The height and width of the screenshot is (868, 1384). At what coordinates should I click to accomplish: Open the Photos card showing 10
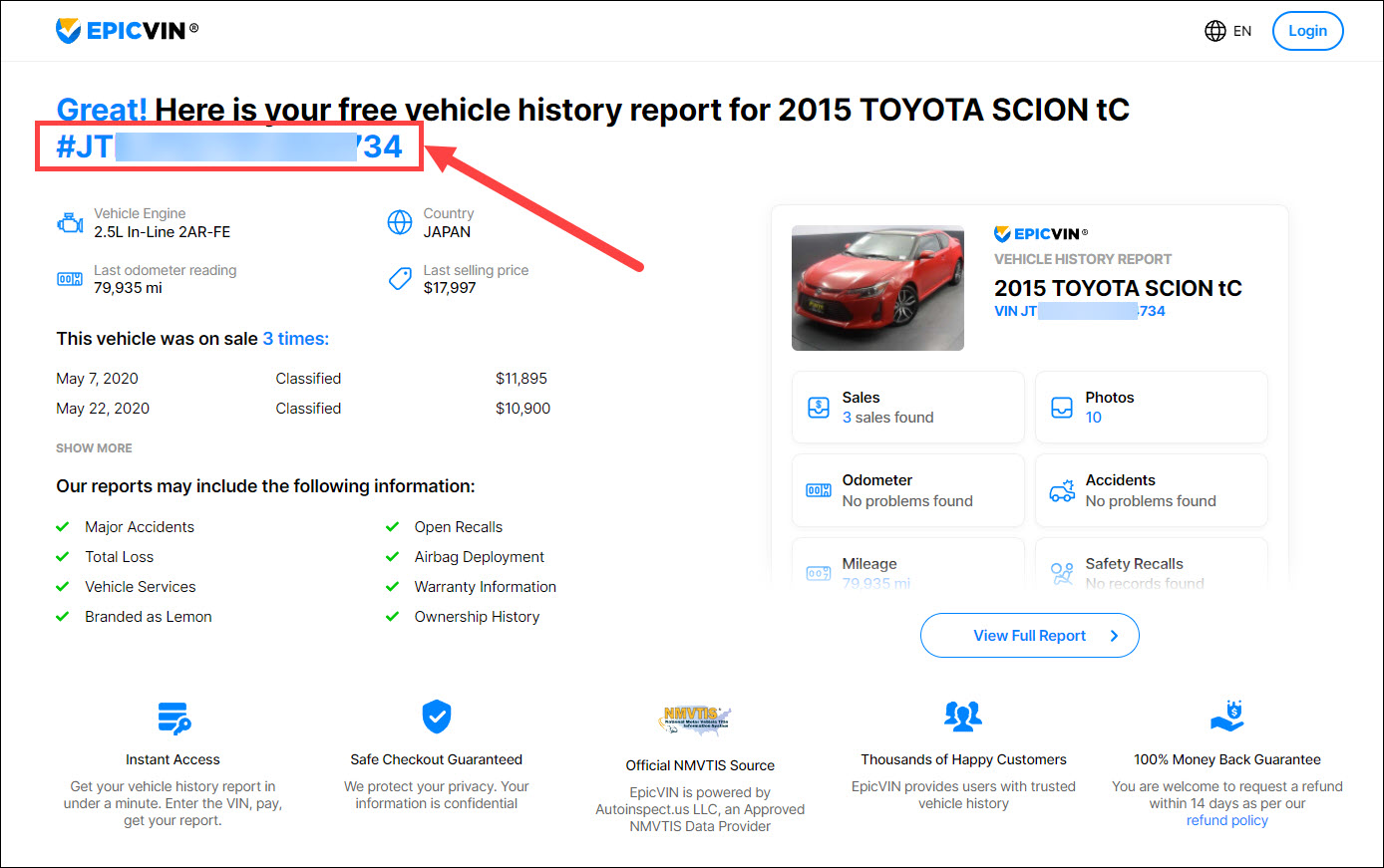1152,408
